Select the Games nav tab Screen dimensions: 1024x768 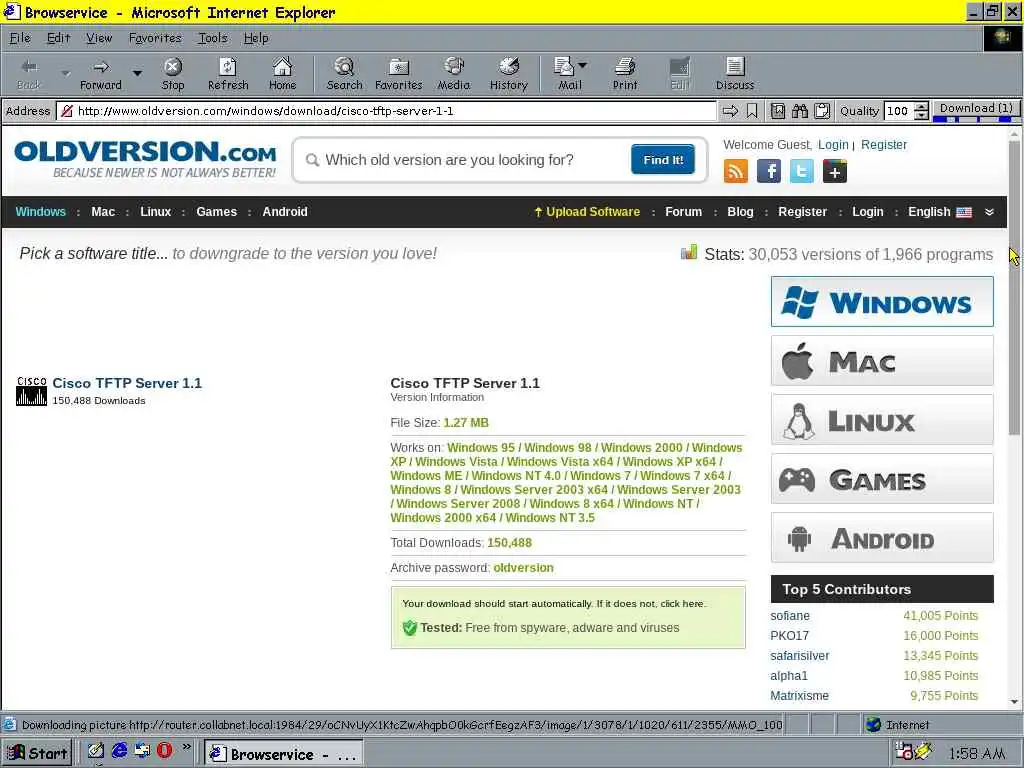coord(216,212)
